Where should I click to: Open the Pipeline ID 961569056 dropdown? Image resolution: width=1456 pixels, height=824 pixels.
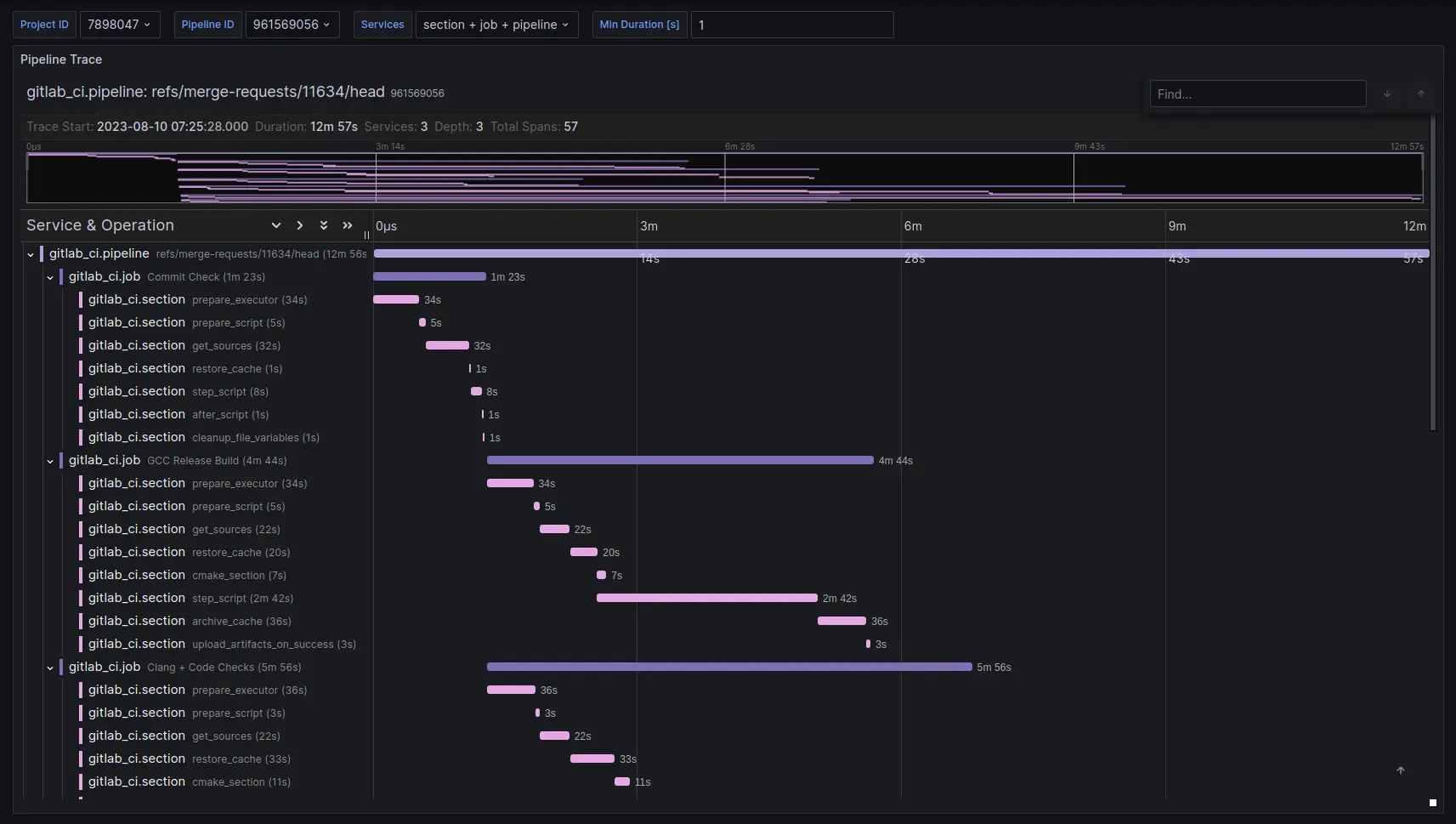click(292, 25)
